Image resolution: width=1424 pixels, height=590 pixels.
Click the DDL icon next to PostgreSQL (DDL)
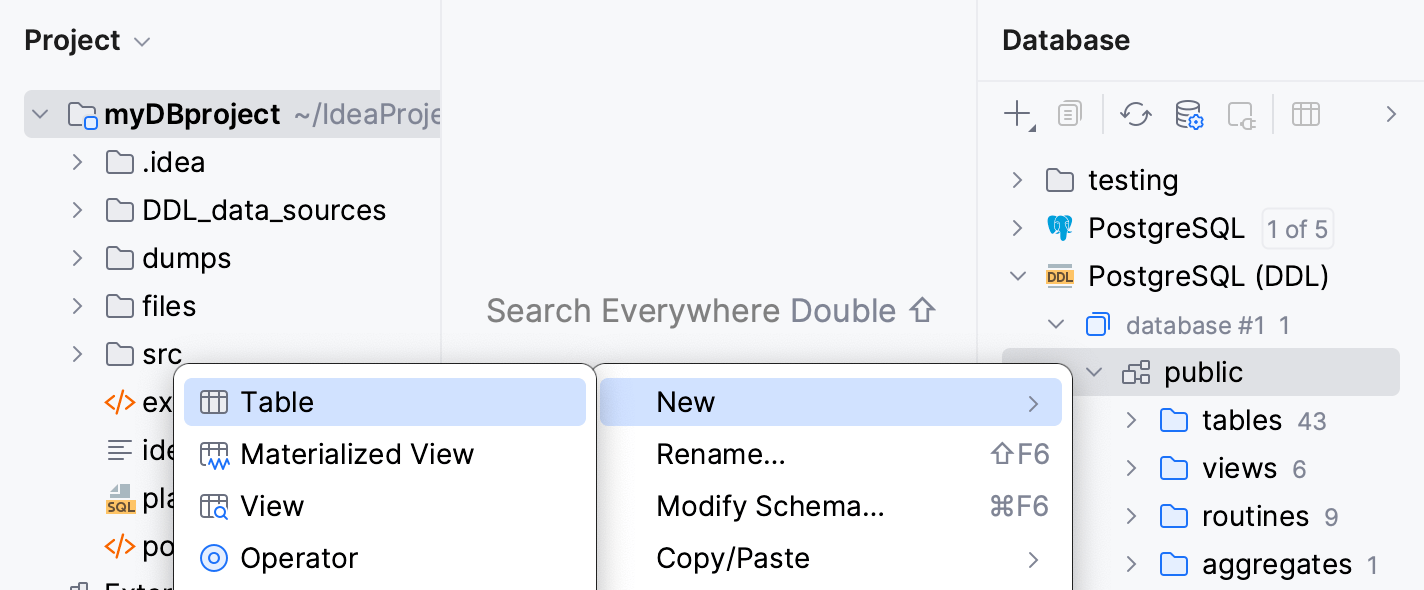1060,276
